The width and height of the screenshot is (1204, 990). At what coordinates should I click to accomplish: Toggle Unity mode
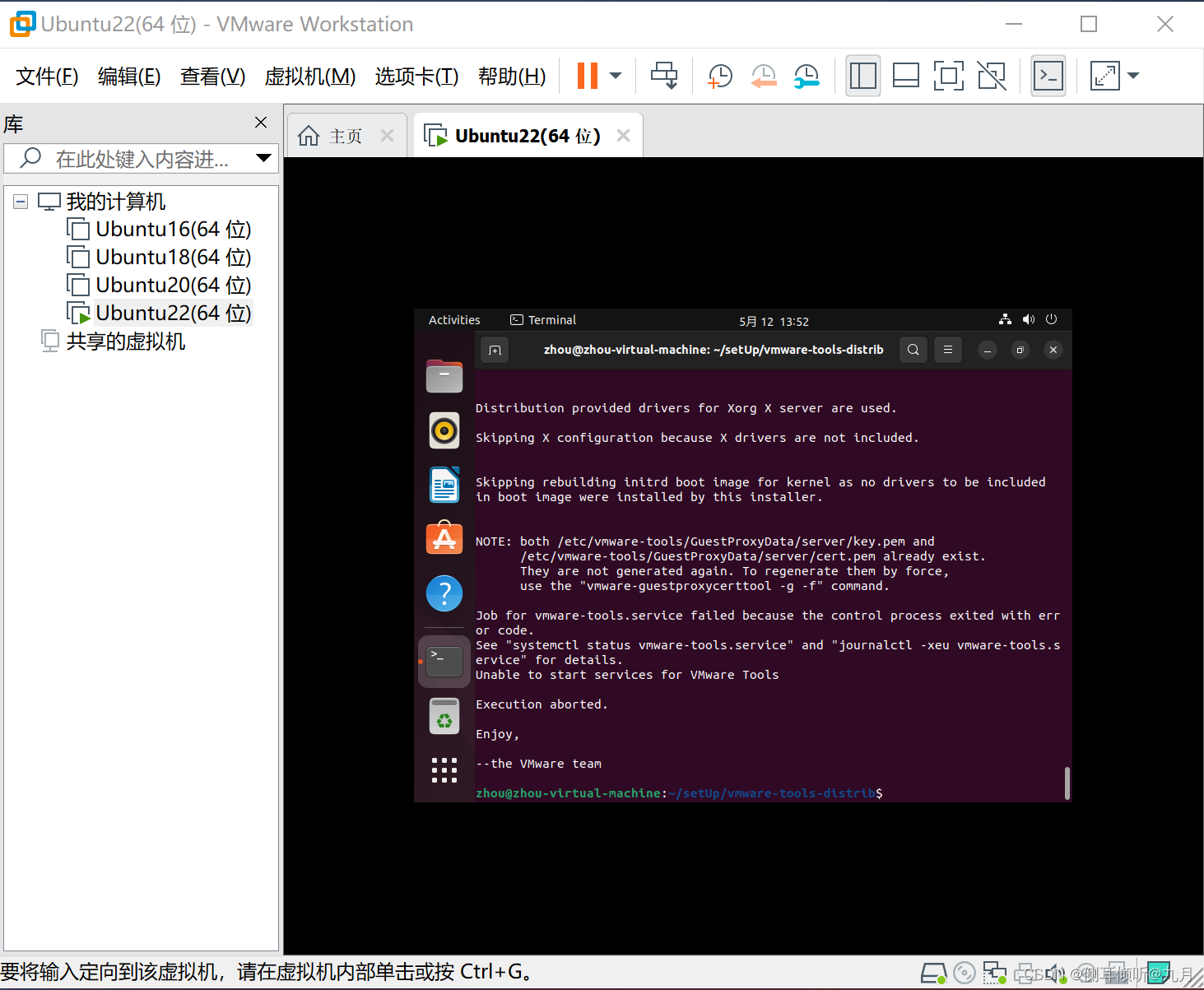point(992,75)
